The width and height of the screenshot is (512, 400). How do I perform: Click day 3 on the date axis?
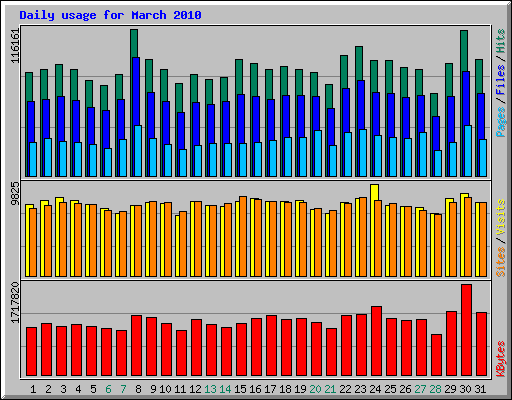63,389
